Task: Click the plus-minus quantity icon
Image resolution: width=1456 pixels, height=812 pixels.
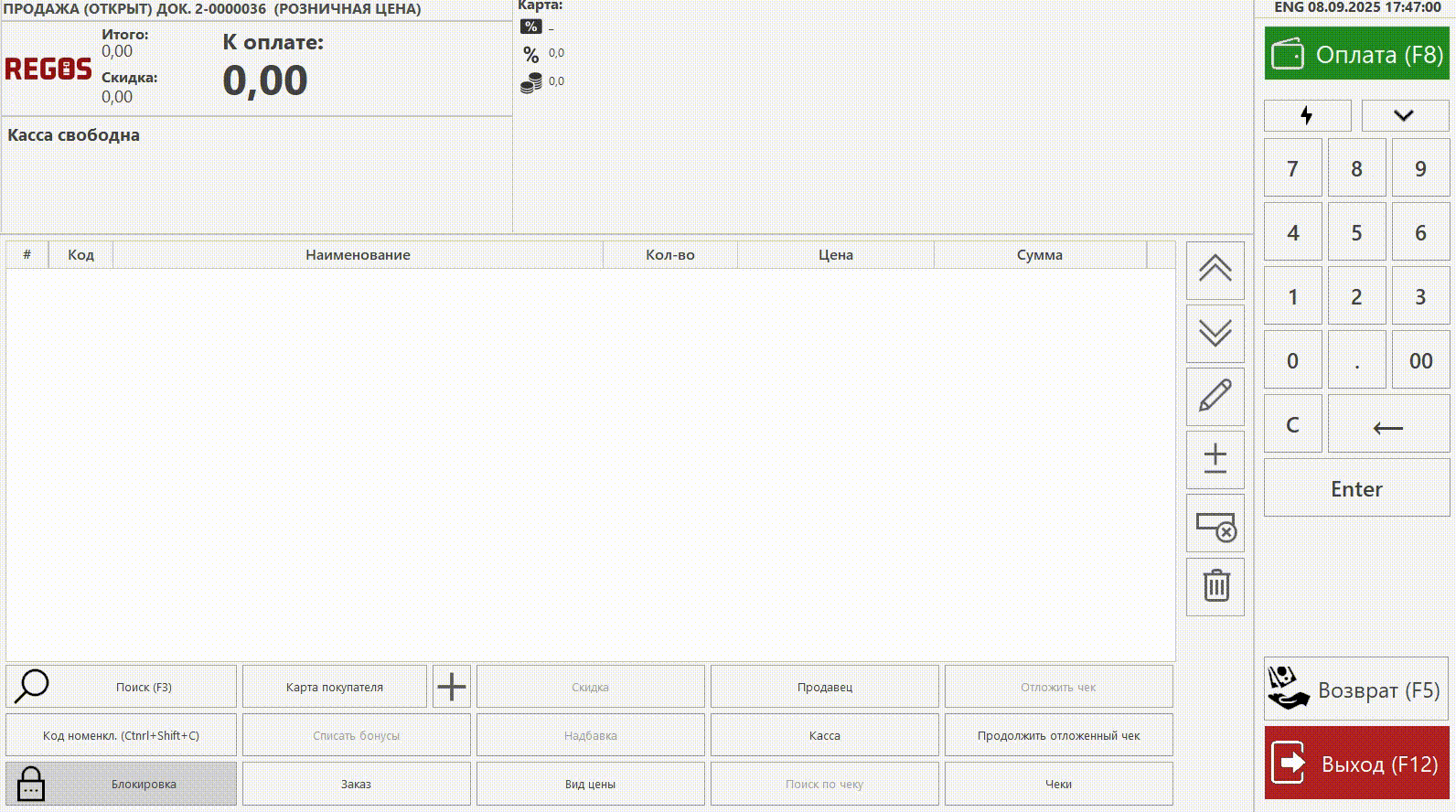Action: click(1215, 459)
